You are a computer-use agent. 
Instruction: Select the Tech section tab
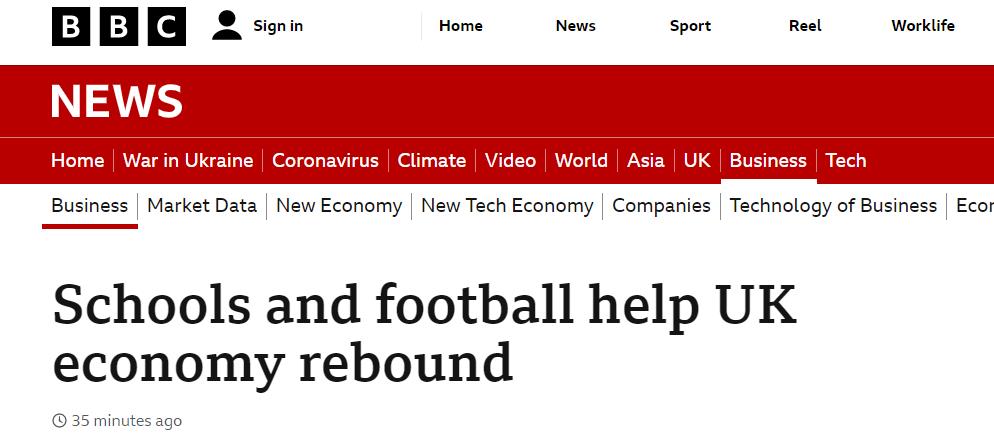point(846,160)
